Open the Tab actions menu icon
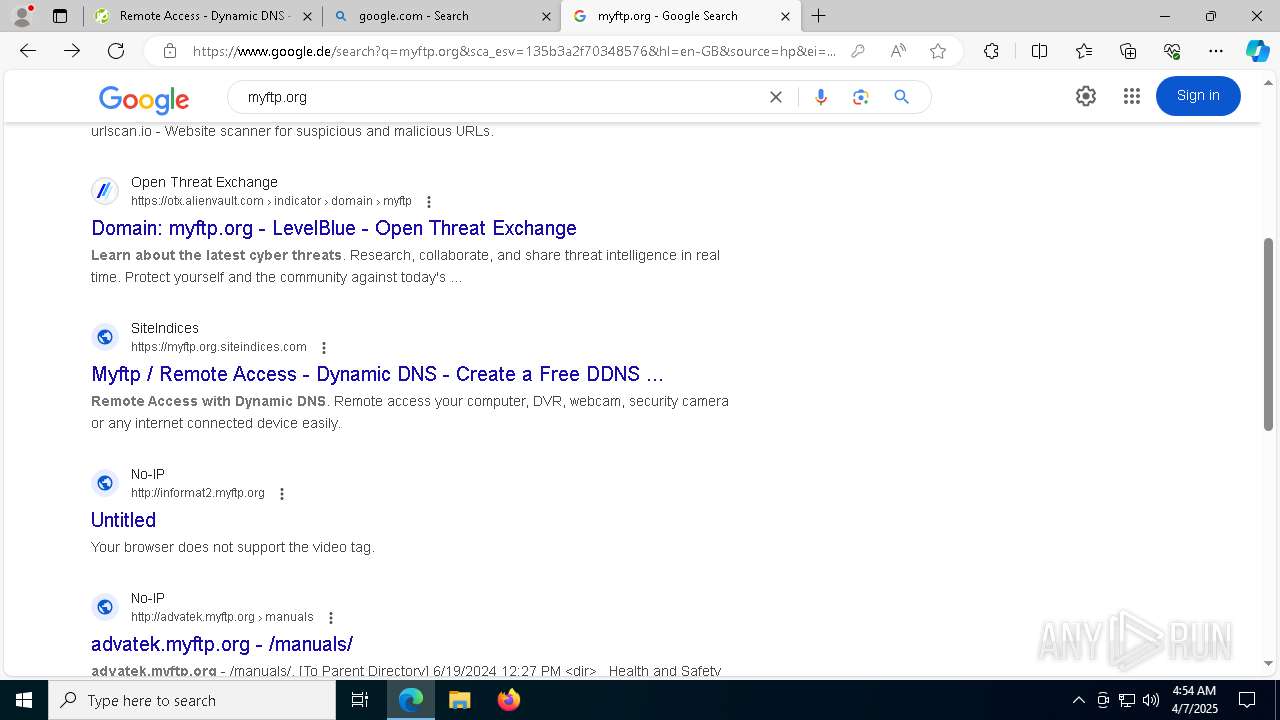Screen dimensions: 1280x720 pyautogui.click(x=60, y=16)
